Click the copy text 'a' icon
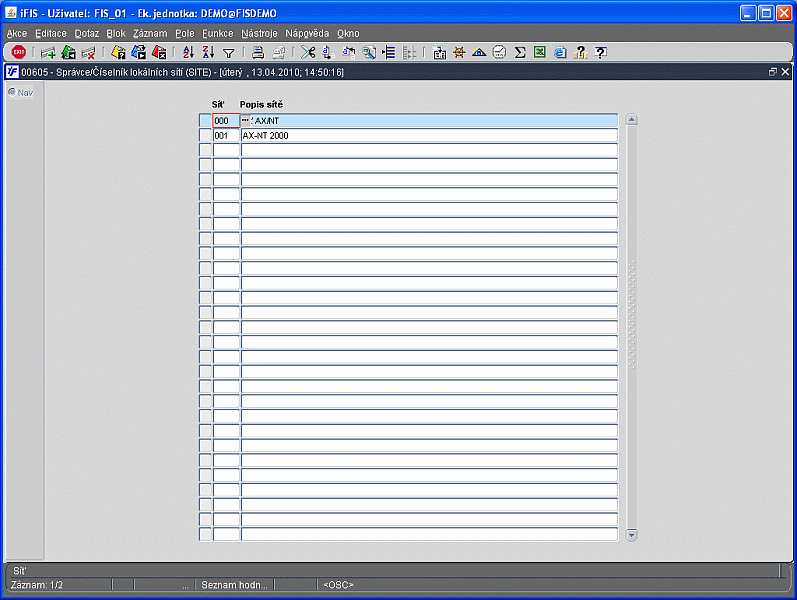 [x=328, y=52]
